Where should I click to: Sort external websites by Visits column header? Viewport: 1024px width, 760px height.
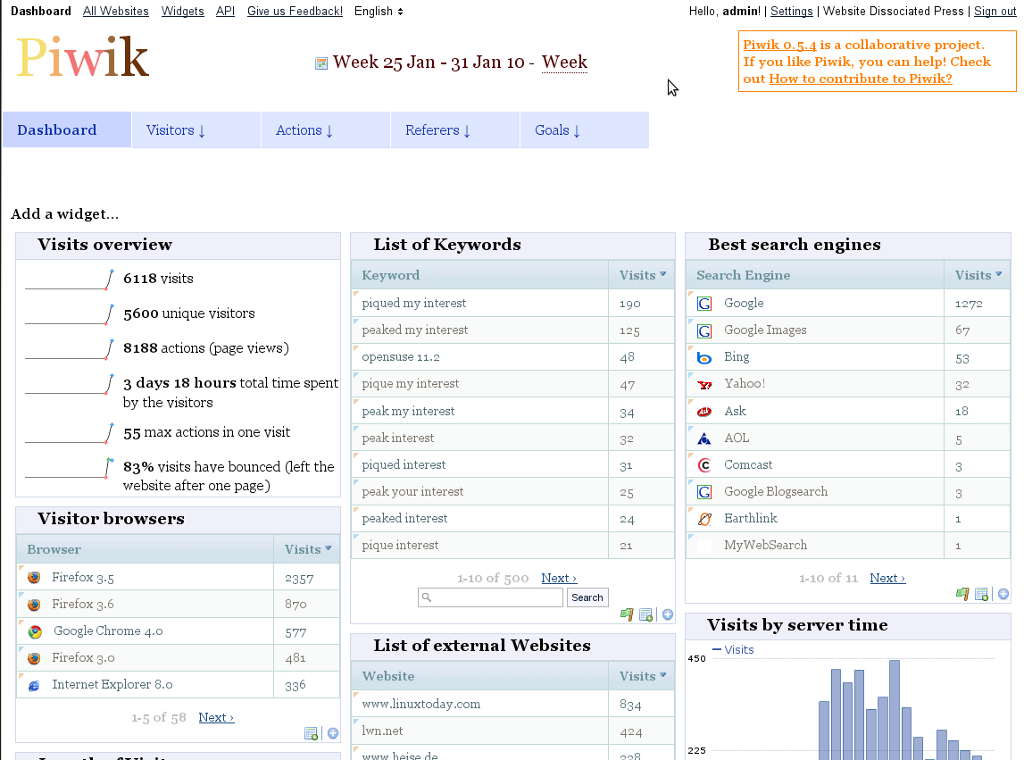(642, 676)
